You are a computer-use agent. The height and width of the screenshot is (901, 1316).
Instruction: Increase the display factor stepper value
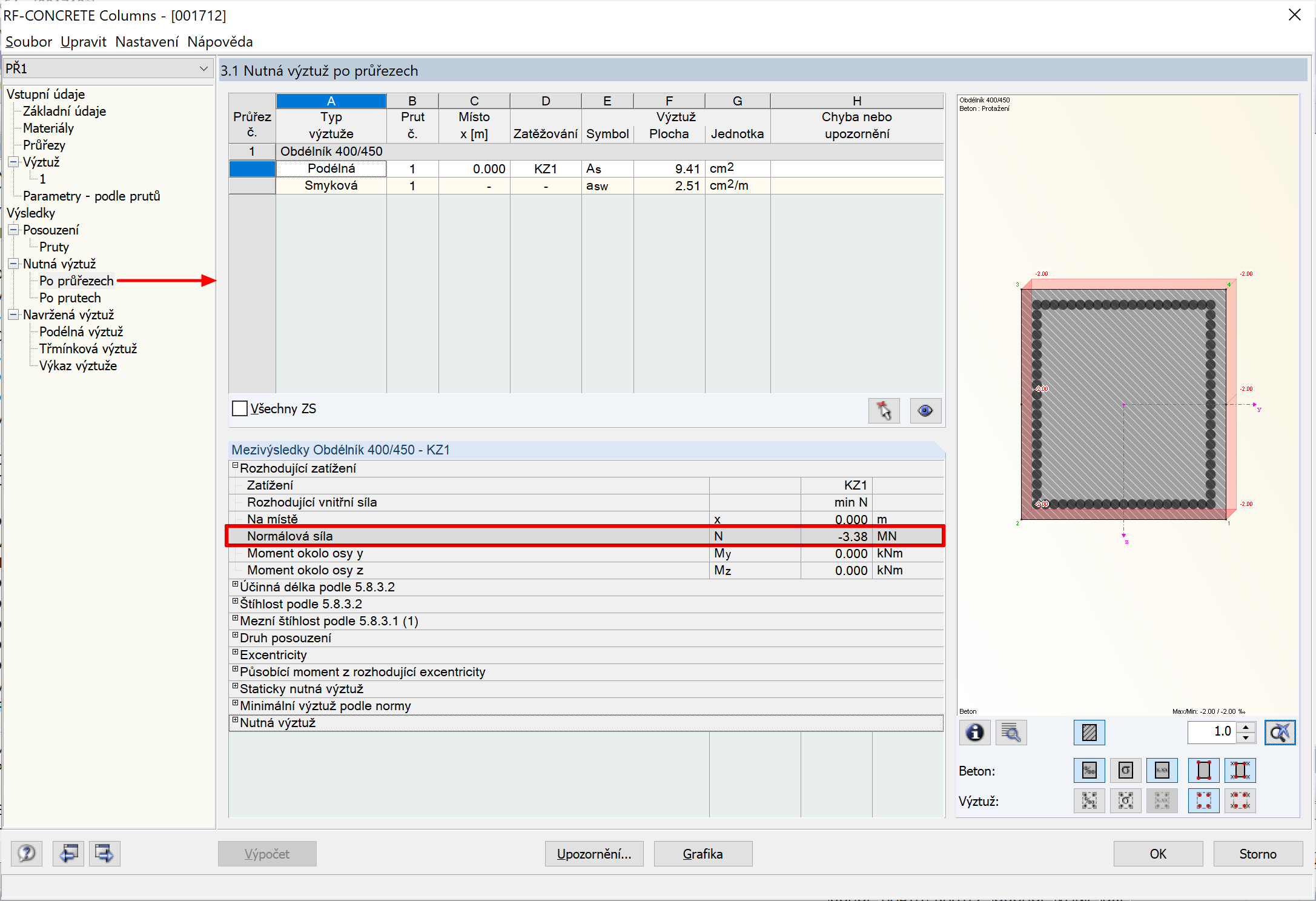(1246, 727)
